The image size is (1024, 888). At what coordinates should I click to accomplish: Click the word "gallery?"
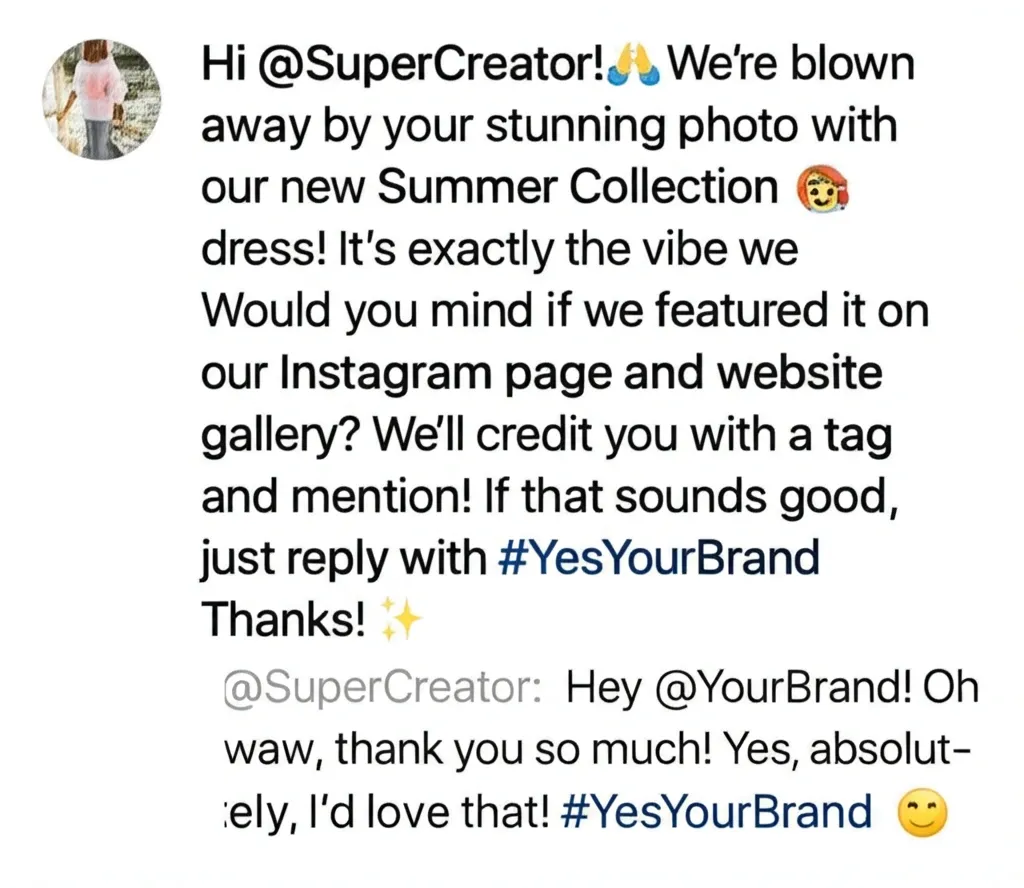coord(280,436)
